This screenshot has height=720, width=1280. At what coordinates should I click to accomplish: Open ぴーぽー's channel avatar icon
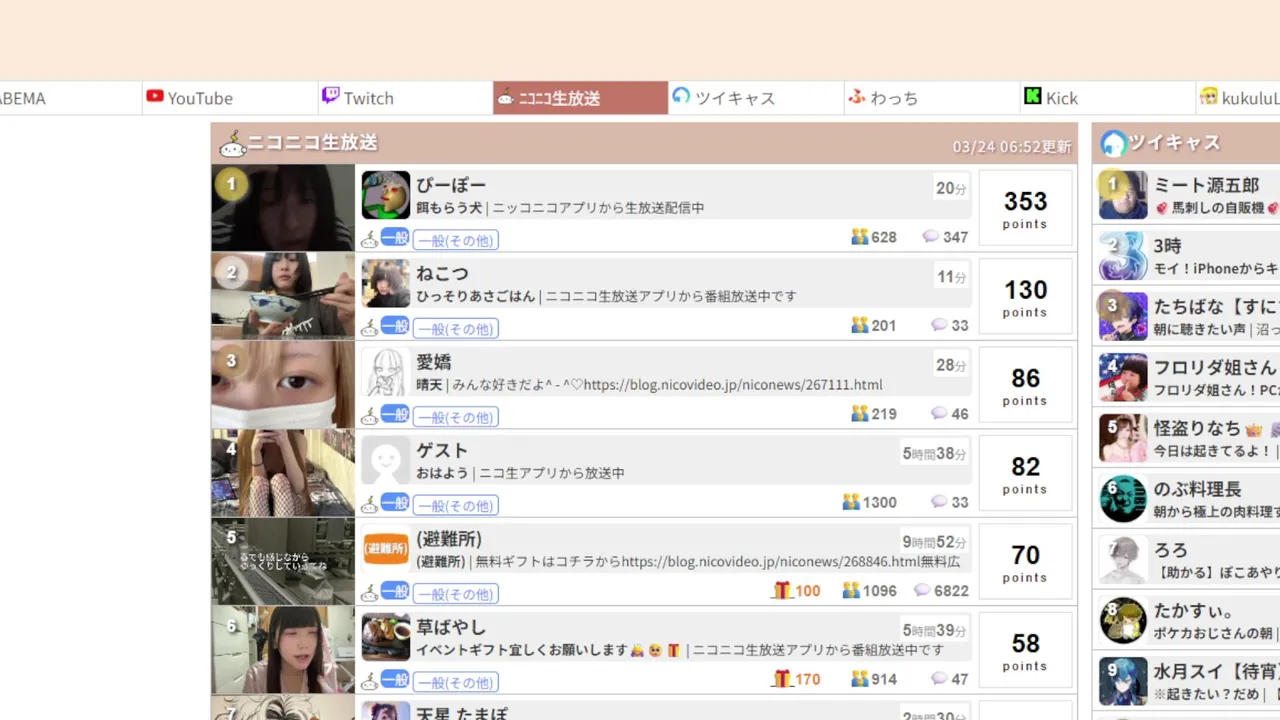pyautogui.click(x=386, y=195)
